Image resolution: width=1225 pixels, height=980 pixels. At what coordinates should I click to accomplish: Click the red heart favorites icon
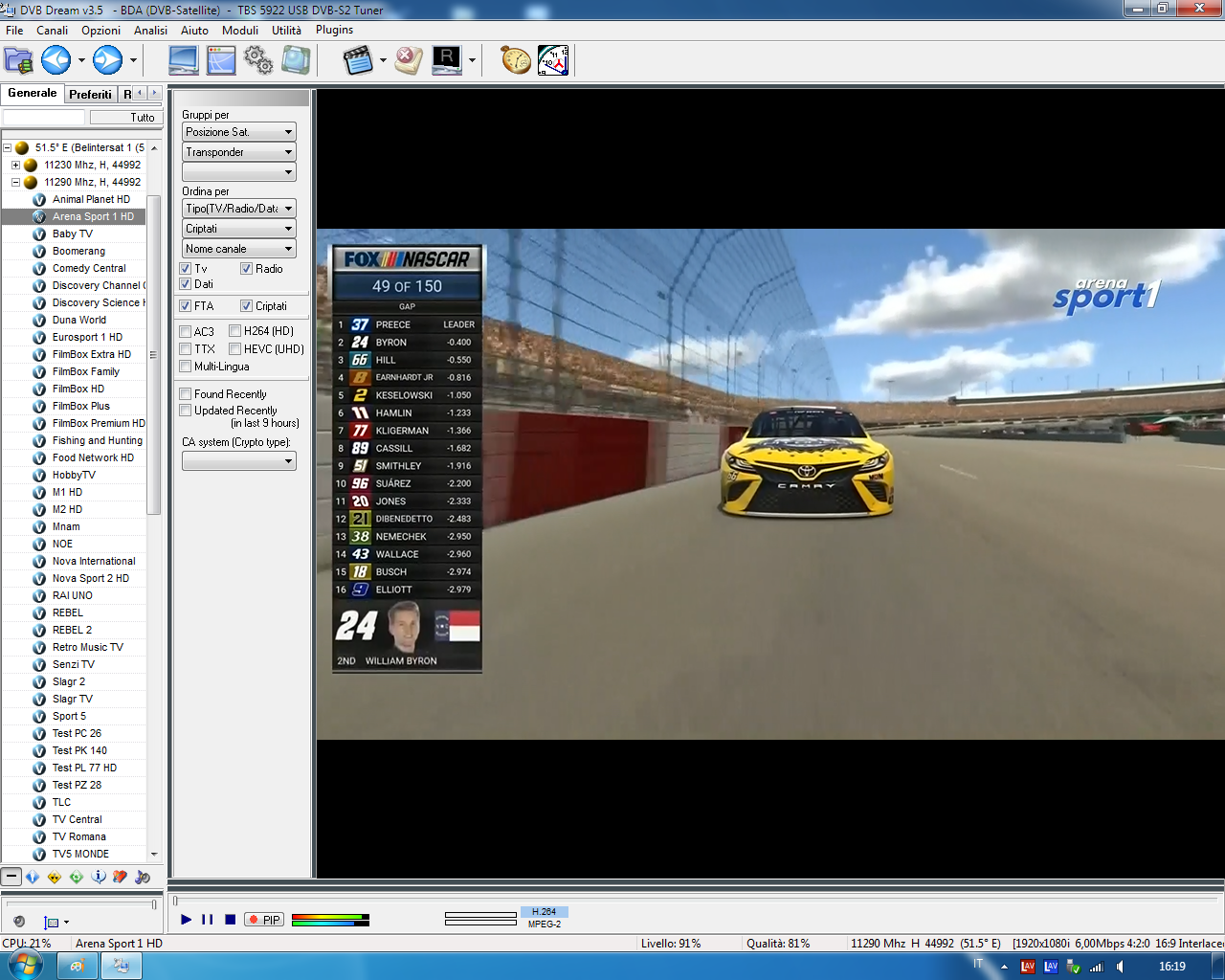pos(120,876)
